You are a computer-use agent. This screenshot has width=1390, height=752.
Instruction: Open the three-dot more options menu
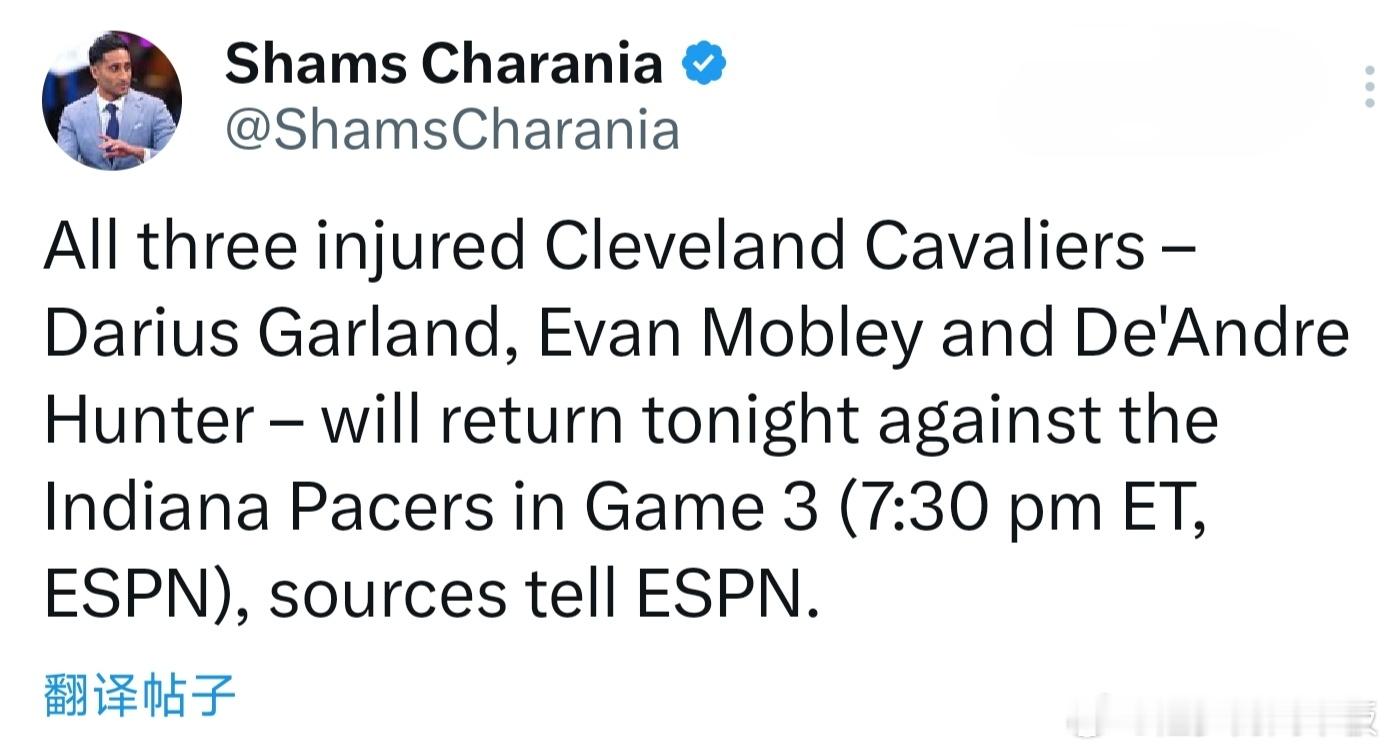tap(1369, 88)
